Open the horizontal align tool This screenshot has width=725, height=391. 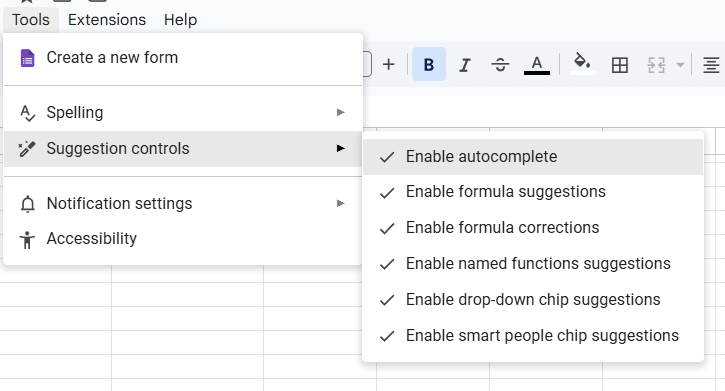pyautogui.click(x=711, y=65)
